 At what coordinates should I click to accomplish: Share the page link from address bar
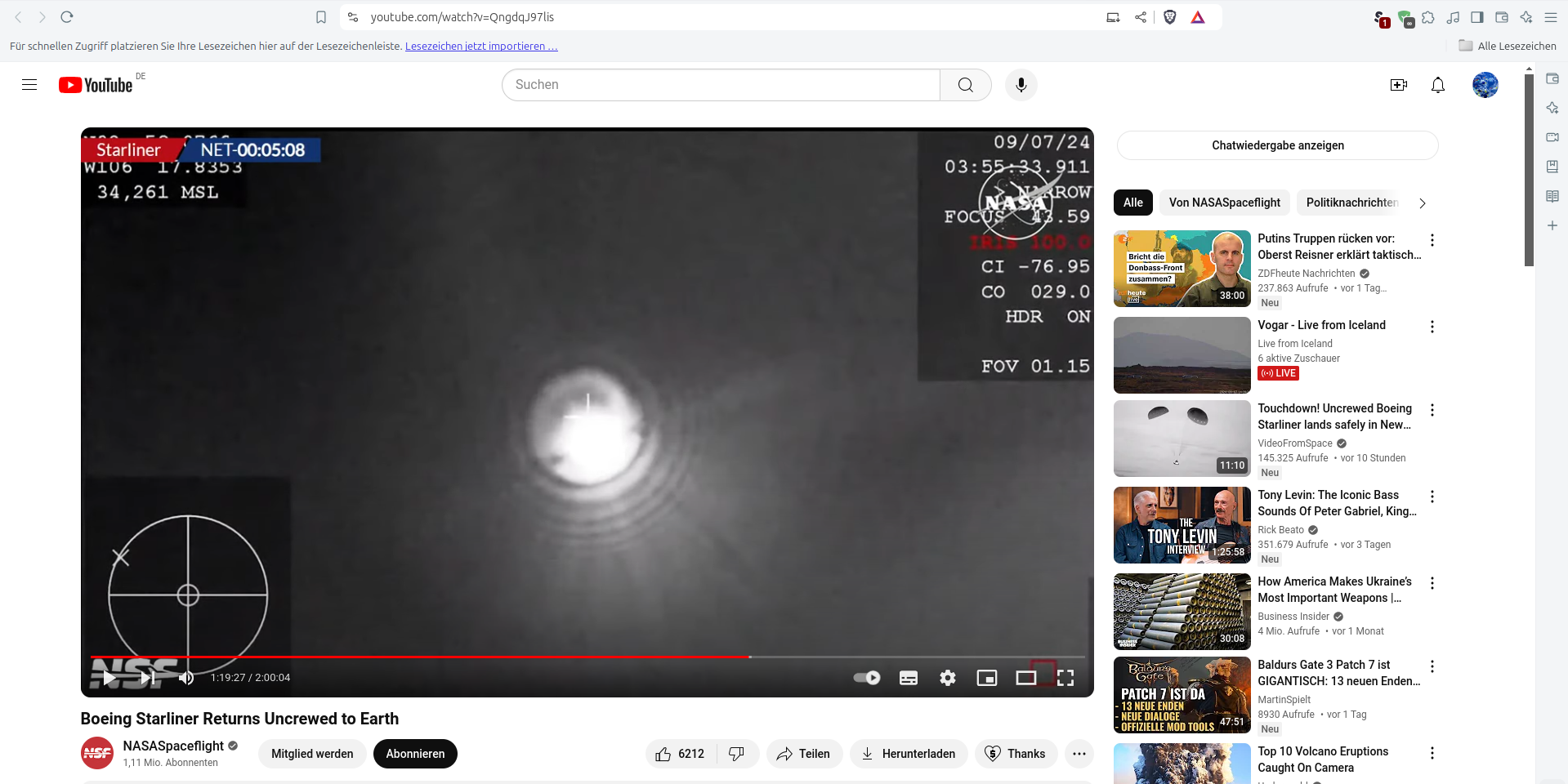pos(1141,17)
